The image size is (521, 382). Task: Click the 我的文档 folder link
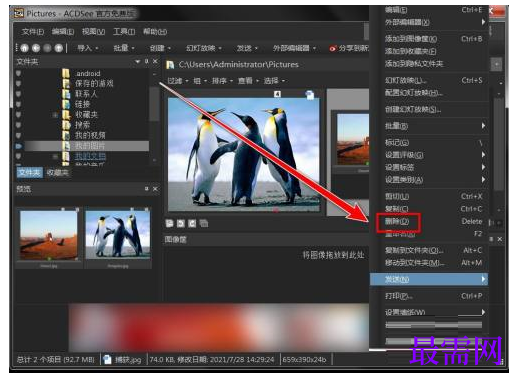coord(90,156)
